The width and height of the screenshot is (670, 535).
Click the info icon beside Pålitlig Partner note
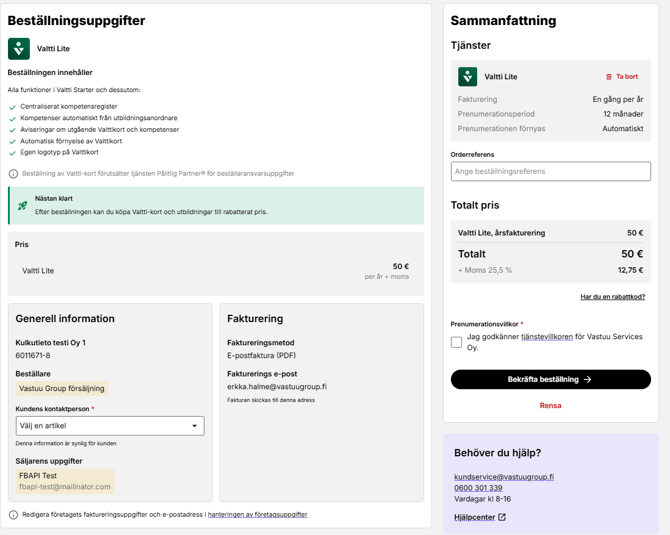[x=13, y=174]
